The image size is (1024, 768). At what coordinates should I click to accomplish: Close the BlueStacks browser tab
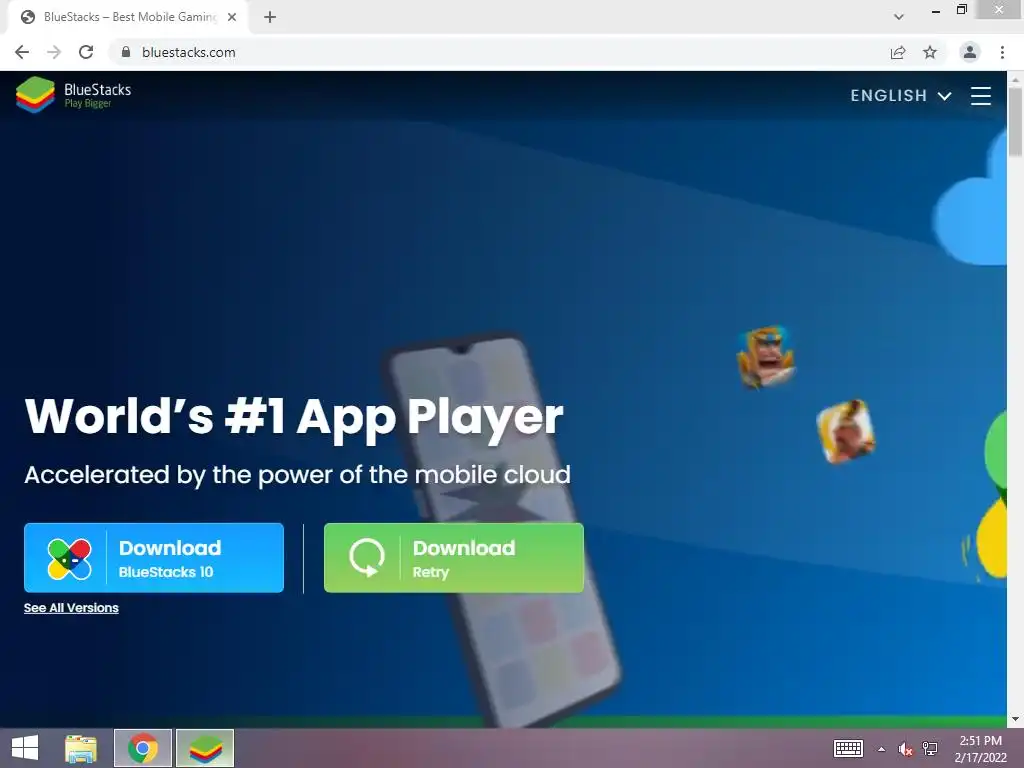[x=232, y=17]
